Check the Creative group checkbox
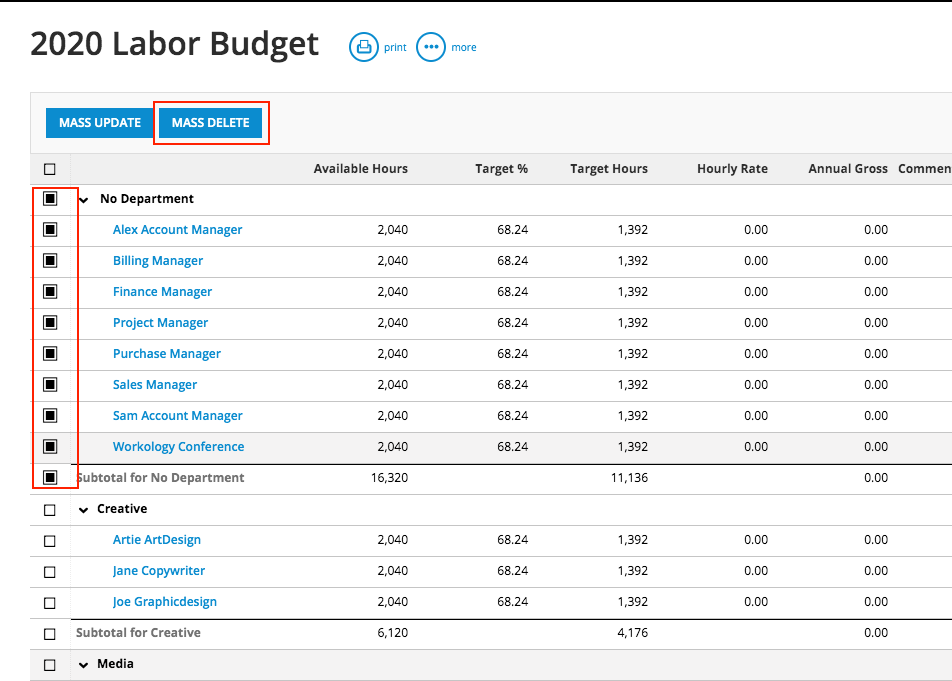 tap(50, 510)
